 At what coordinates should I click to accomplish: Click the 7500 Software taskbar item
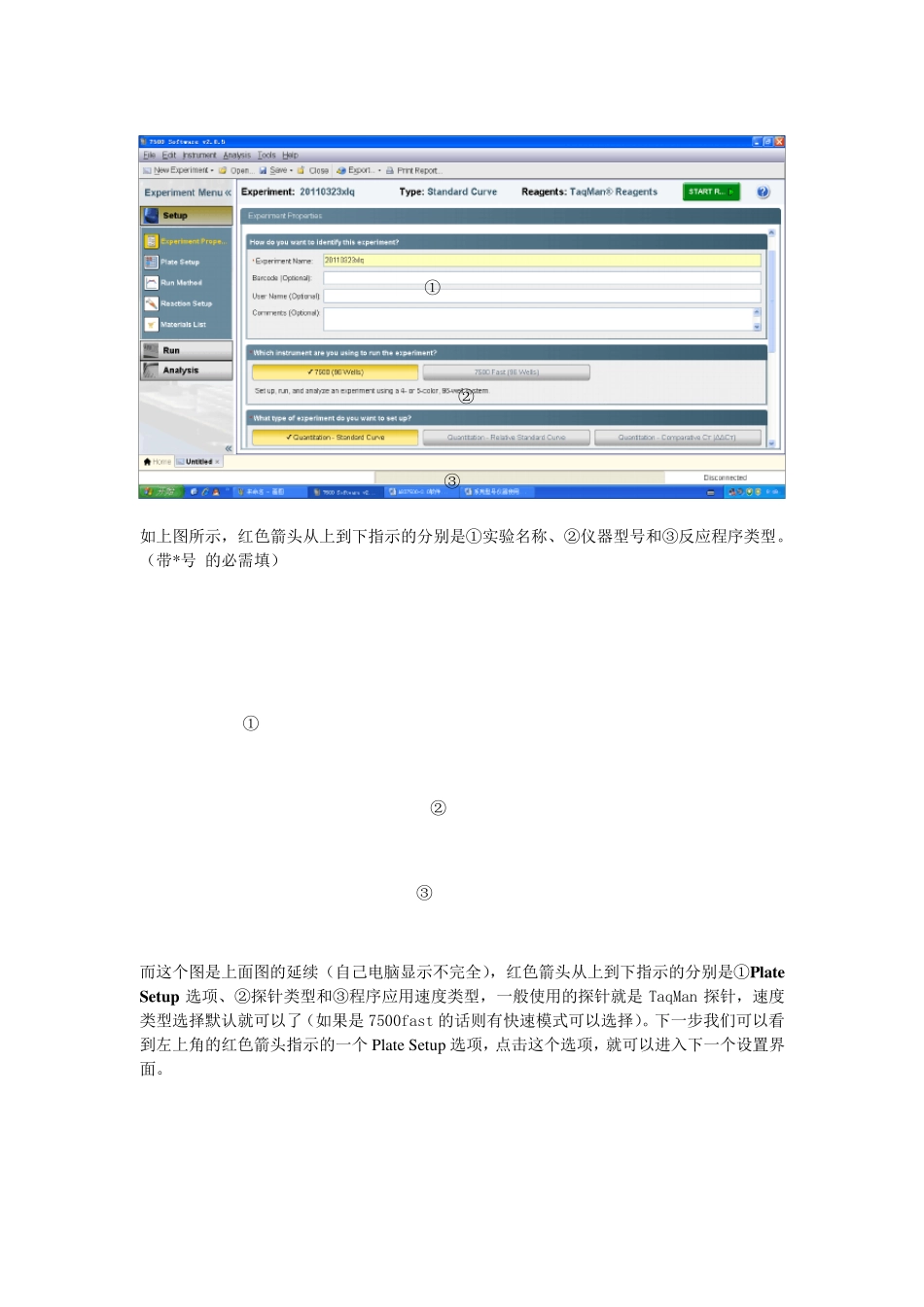pyautogui.click(x=345, y=492)
